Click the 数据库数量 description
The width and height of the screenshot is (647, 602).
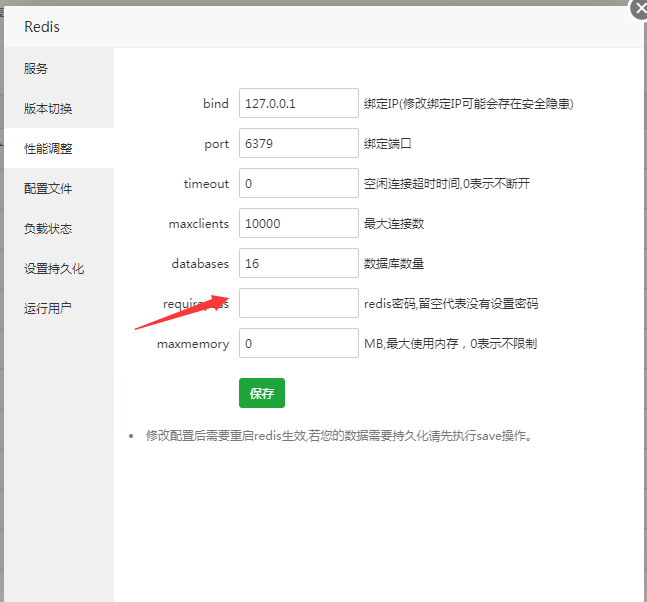pos(394,264)
